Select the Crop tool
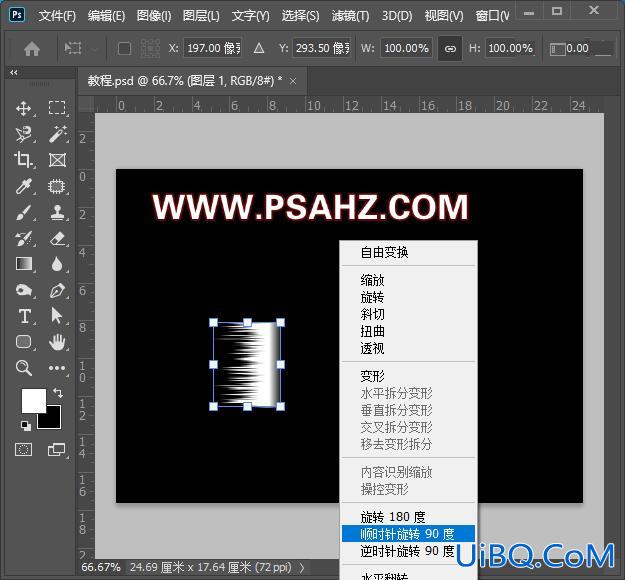The image size is (625, 580). pyautogui.click(x=24, y=160)
